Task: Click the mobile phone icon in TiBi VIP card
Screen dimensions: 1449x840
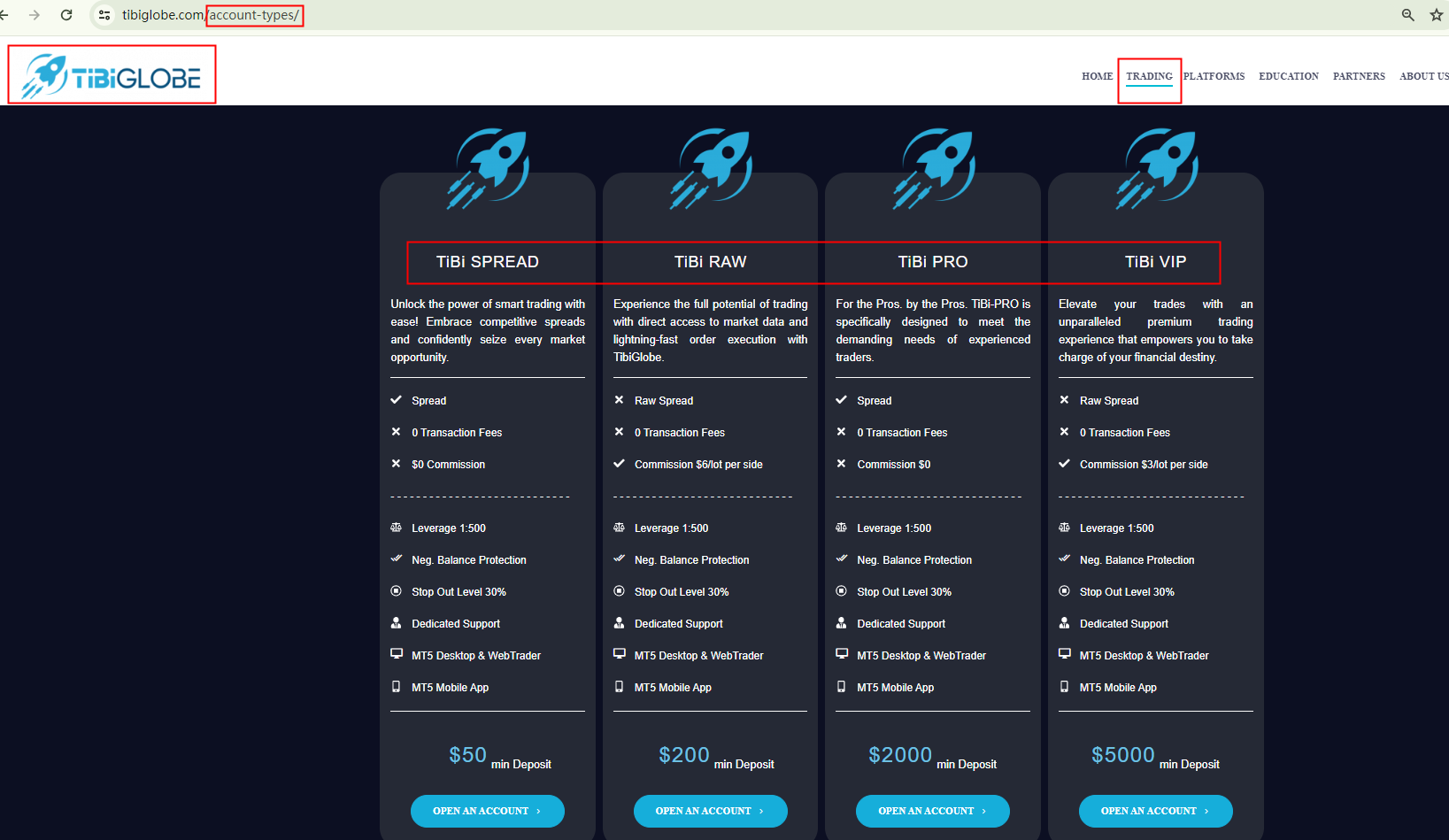Action: [1064, 687]
